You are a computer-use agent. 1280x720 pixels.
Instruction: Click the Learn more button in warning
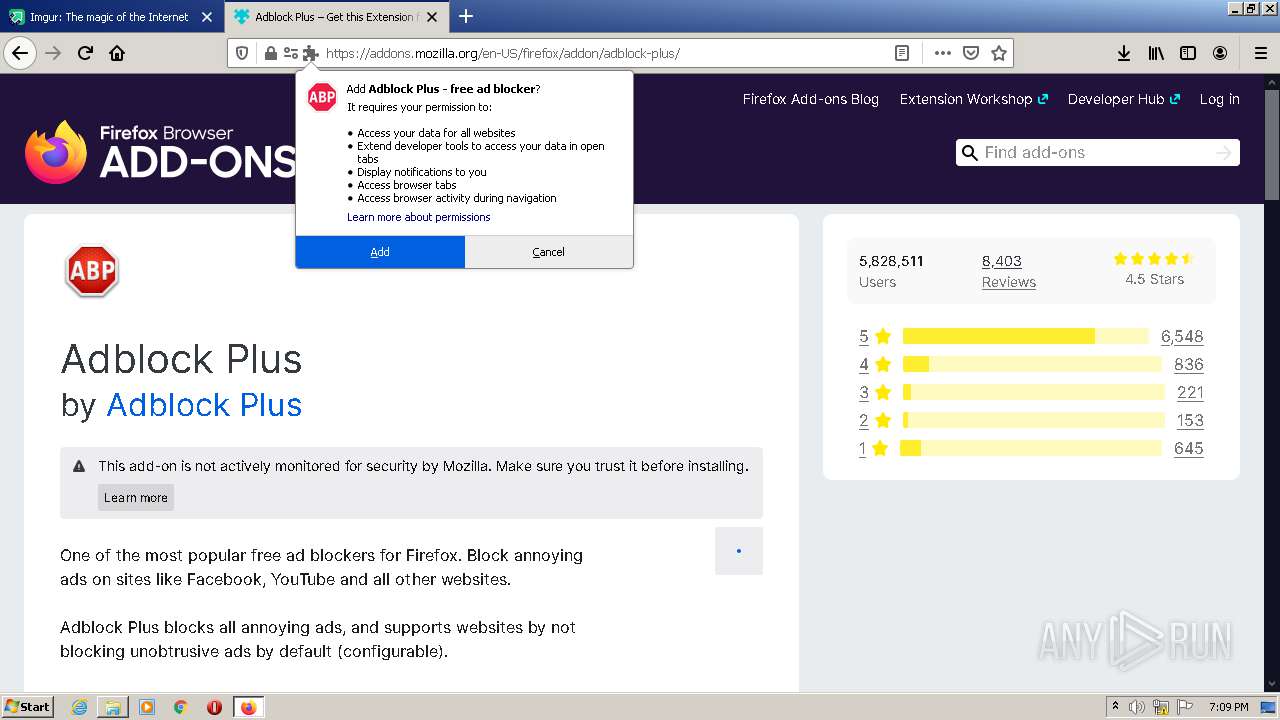coord(136,497)
